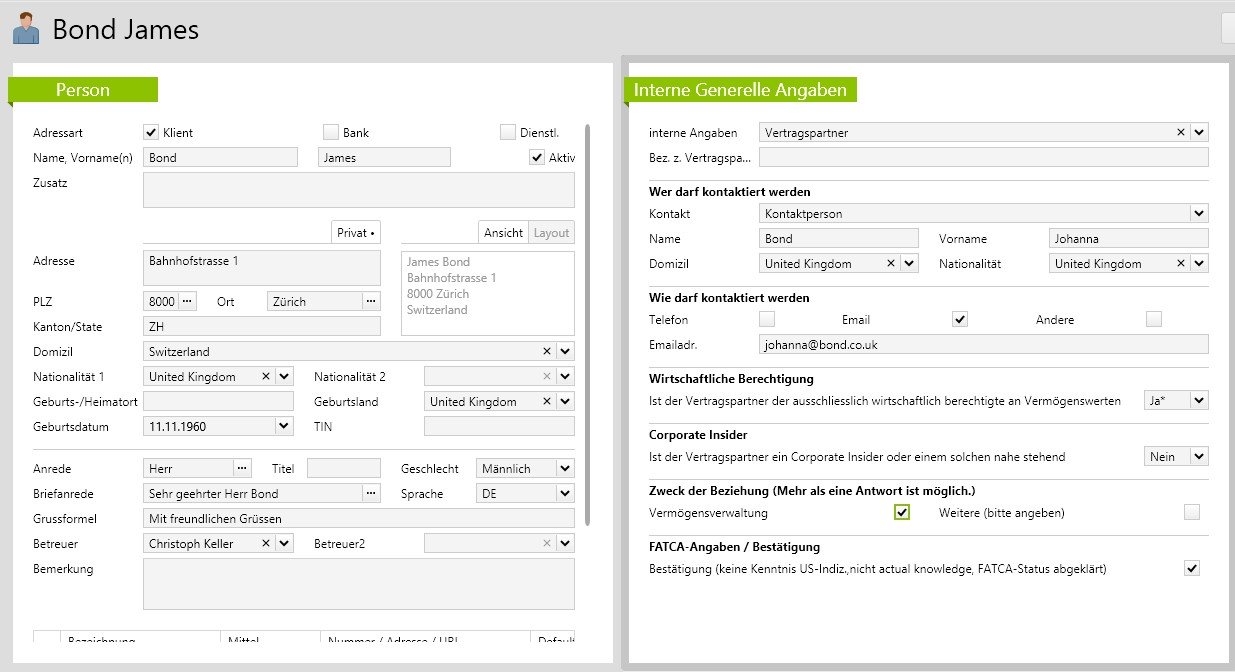The image size is (1235, 672).
Task: Click the Person panel vertical scrollbar
Action: pos(587,320)
